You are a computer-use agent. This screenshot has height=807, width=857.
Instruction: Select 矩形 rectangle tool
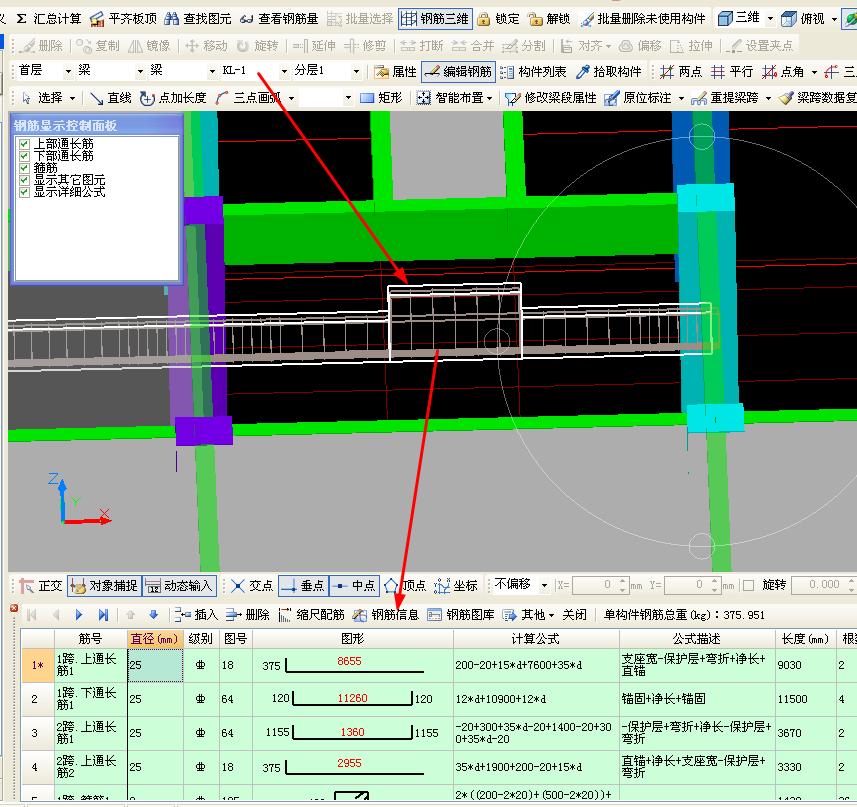381,98
